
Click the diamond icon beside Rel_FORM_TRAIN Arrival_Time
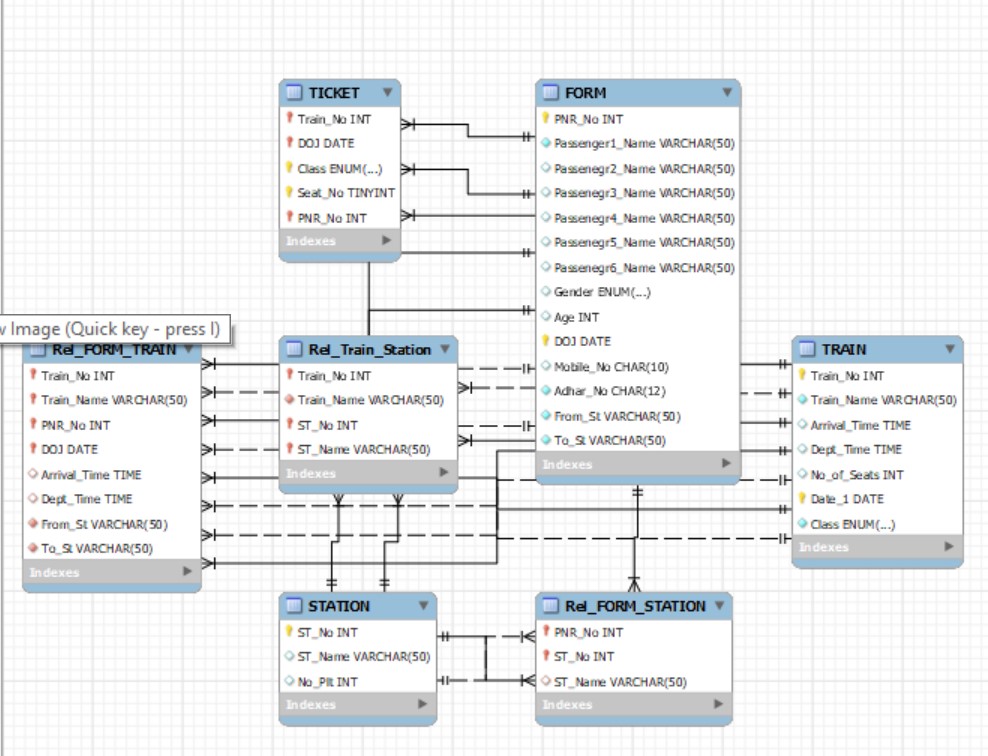(33, 474)
